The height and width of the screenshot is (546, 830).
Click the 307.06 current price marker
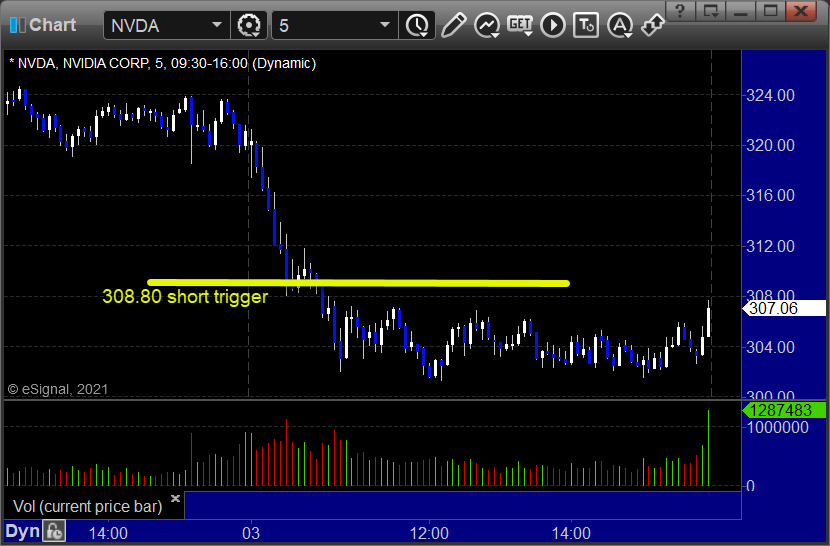coord(784,308)
